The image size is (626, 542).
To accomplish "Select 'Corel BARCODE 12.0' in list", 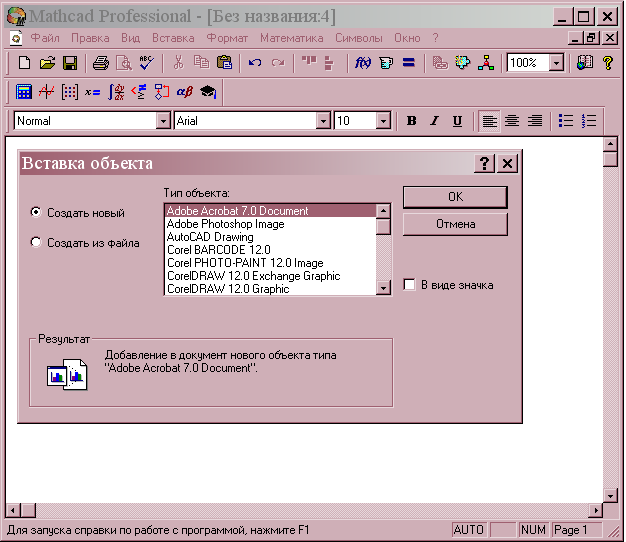I will [270, 250].
